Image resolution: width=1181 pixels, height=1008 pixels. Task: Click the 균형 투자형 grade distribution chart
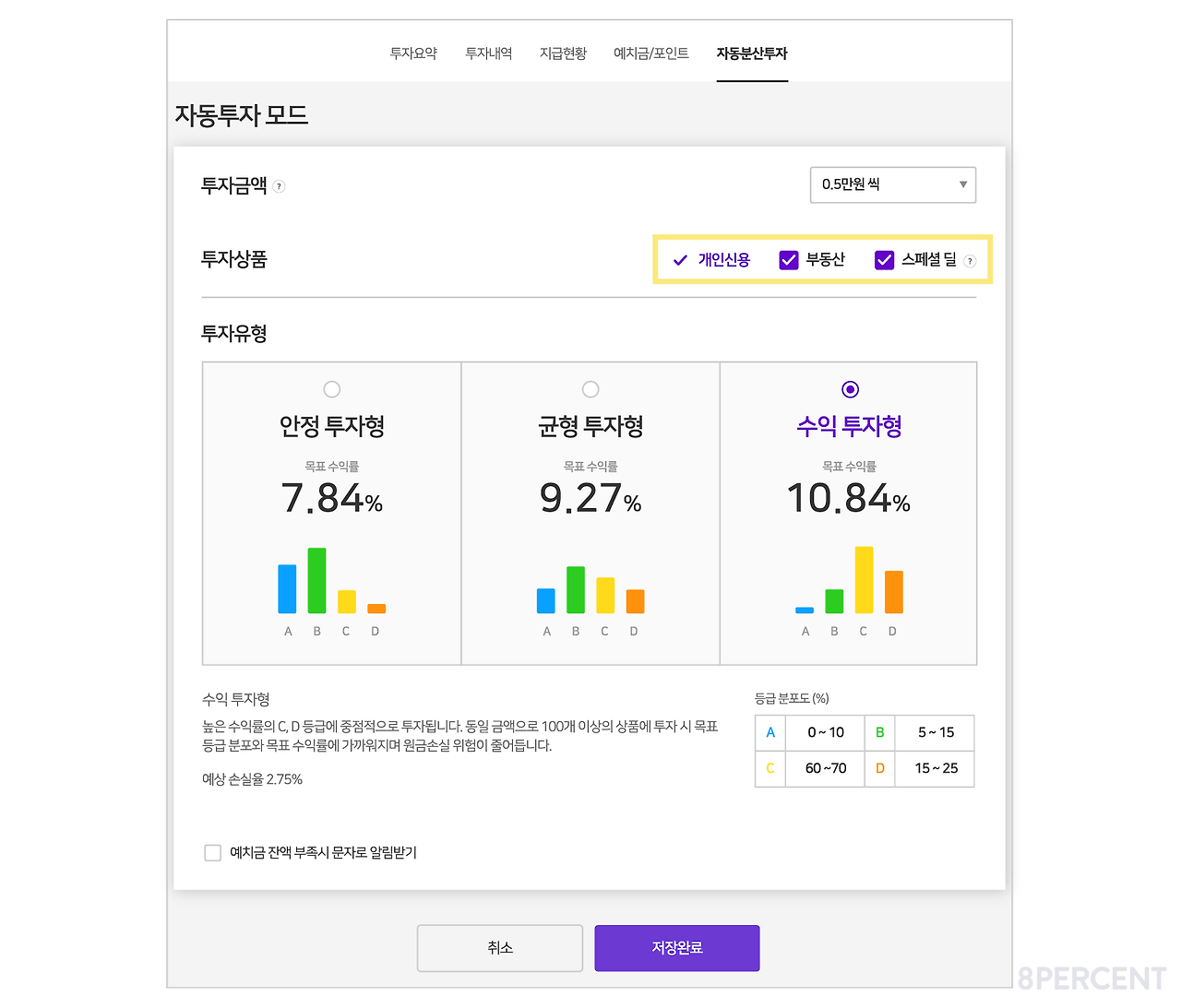coord(590,599)
